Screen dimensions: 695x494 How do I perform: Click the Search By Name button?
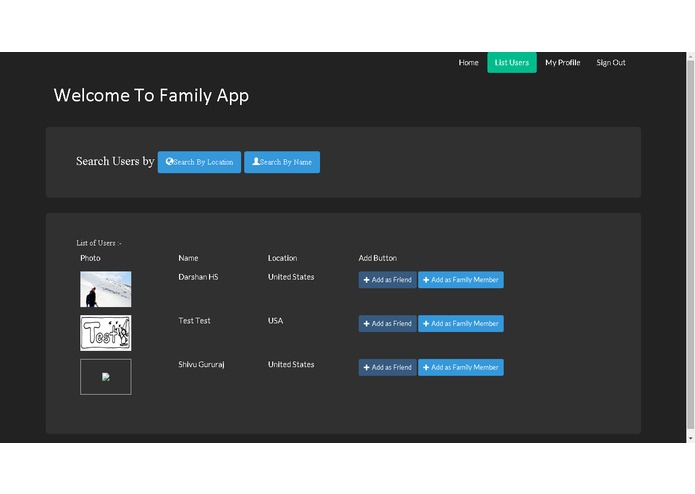pyautogui.click(x=282, y=162)
